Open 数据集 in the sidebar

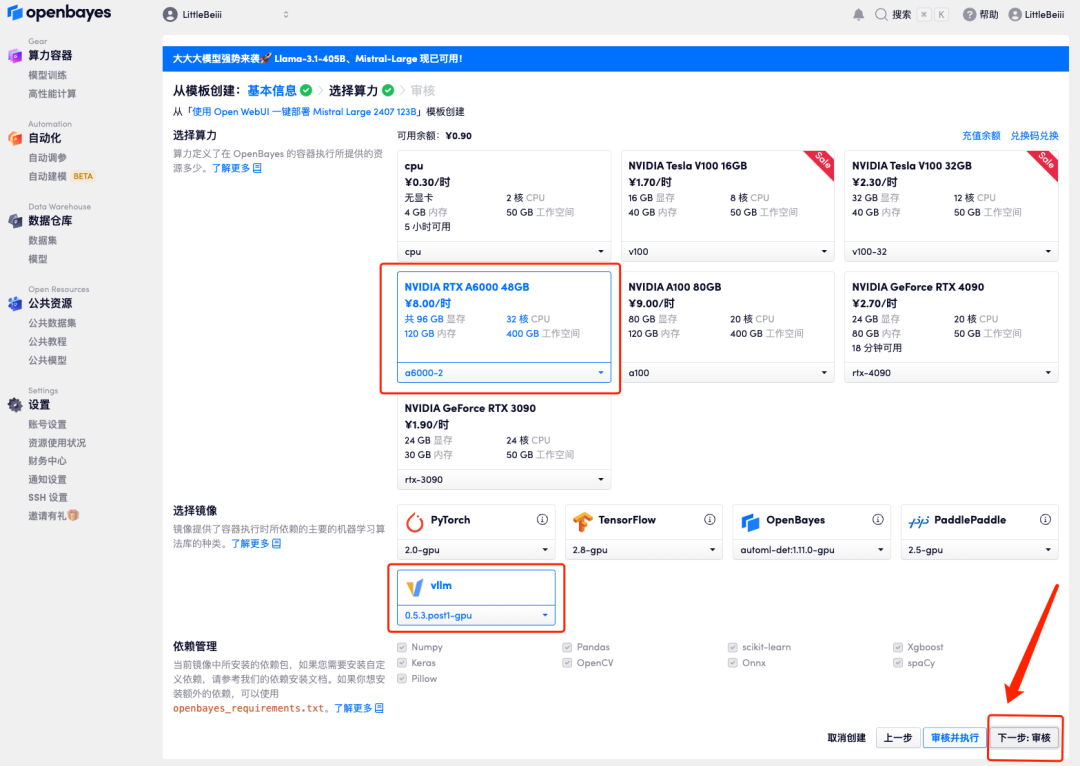pos(43,240)
